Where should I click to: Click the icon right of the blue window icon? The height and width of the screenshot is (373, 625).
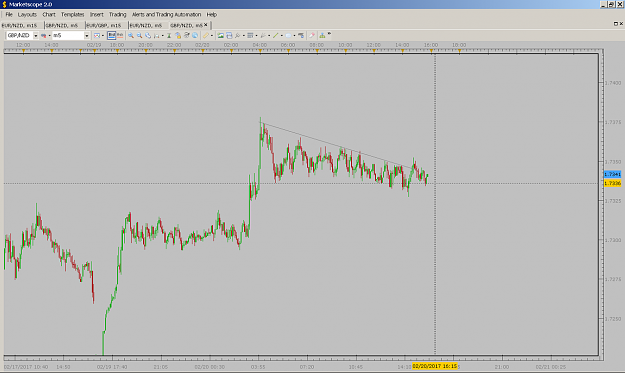(x=238, y=35)
